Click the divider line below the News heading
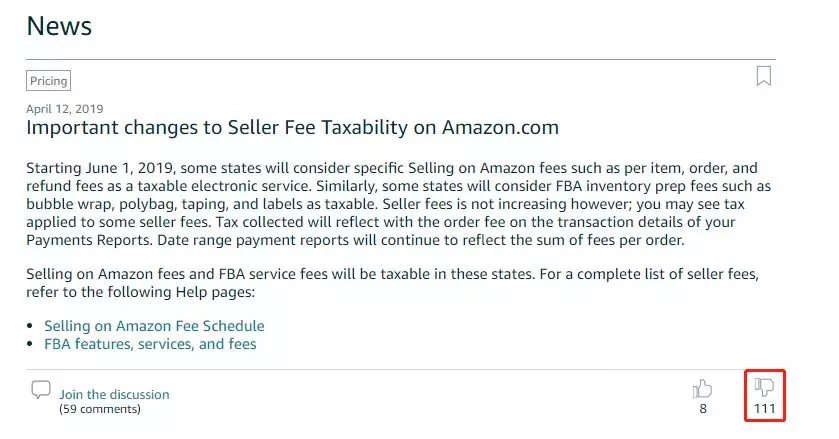Viewport: 839px width, 439px height. click(401, 59)
